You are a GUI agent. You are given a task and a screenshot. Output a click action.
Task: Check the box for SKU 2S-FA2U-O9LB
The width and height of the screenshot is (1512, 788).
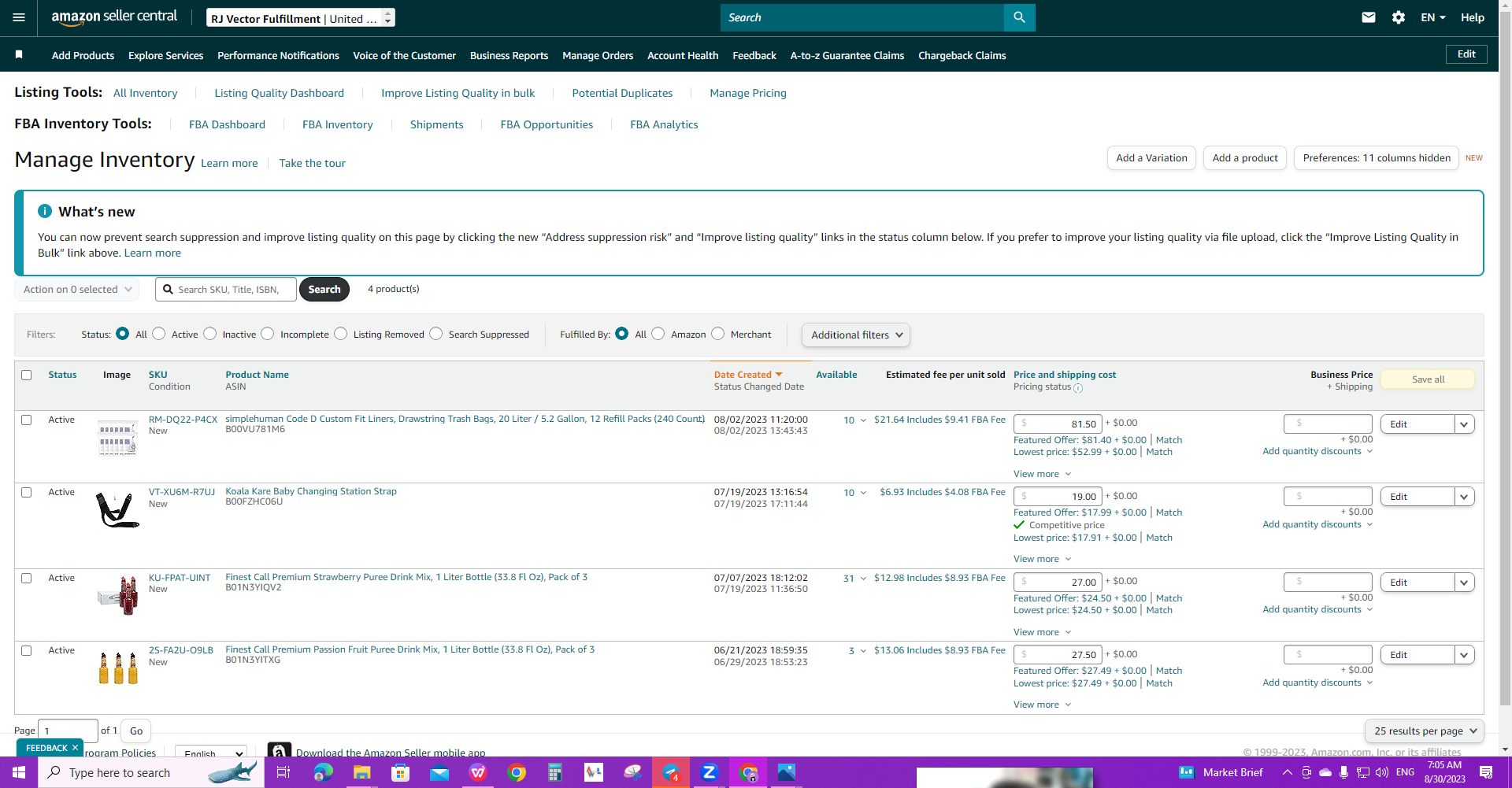pyautogui.click(x=27, y=650)
